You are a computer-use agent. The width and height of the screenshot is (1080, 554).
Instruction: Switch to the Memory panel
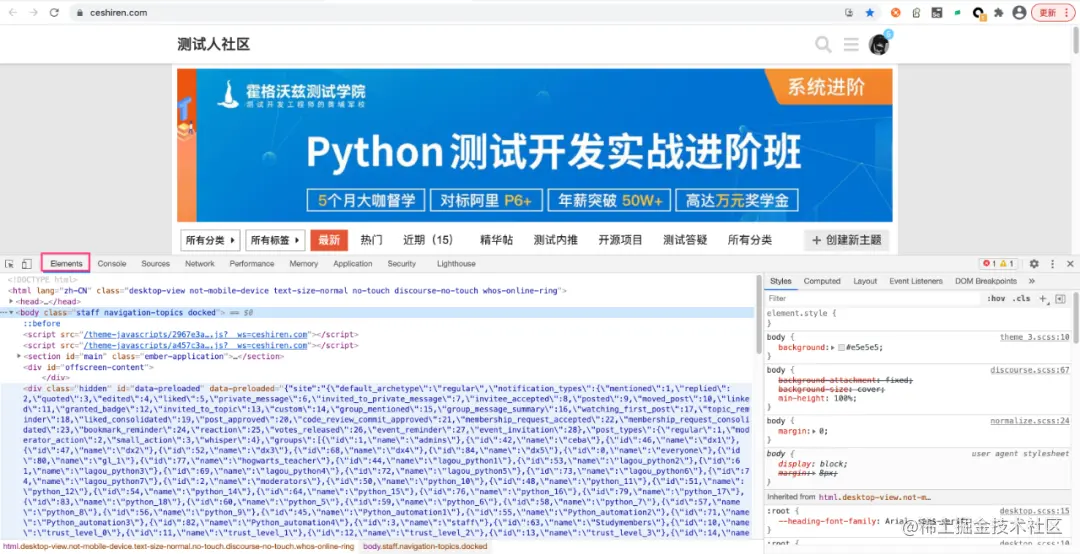(x=304, y=264)
